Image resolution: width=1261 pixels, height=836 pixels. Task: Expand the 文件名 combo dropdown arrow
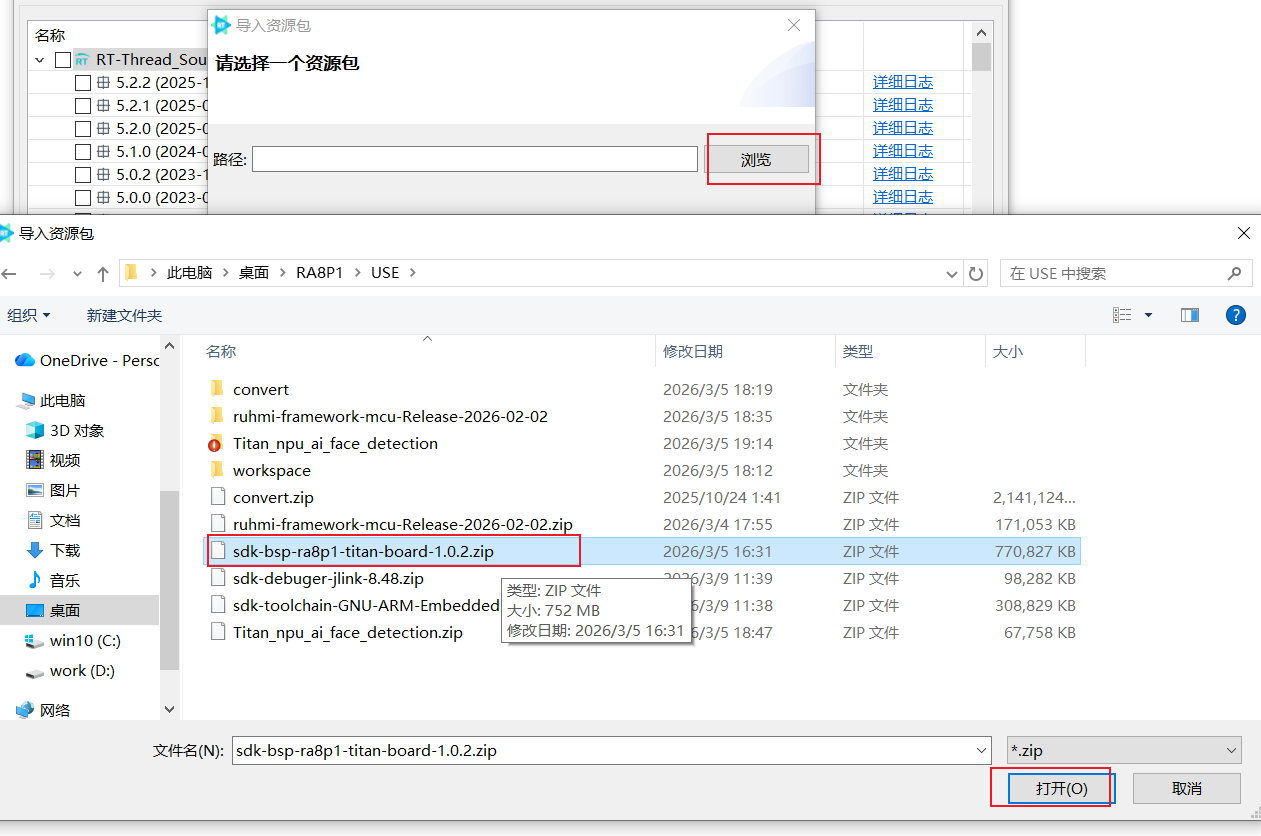(x=981, y=750)
